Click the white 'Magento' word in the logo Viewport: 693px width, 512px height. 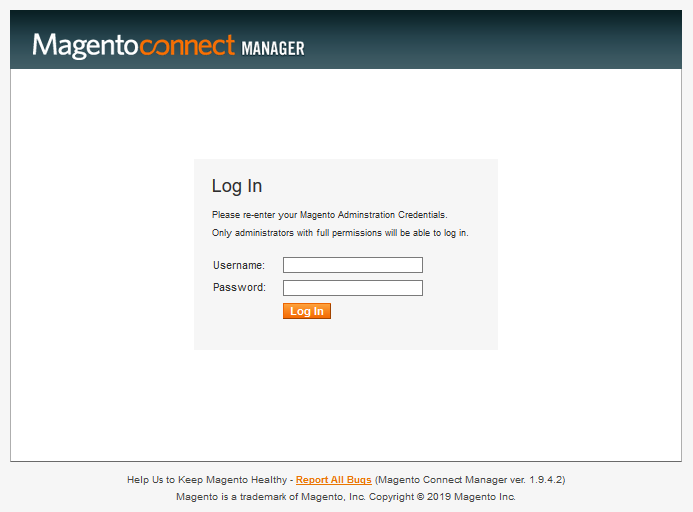86,46
